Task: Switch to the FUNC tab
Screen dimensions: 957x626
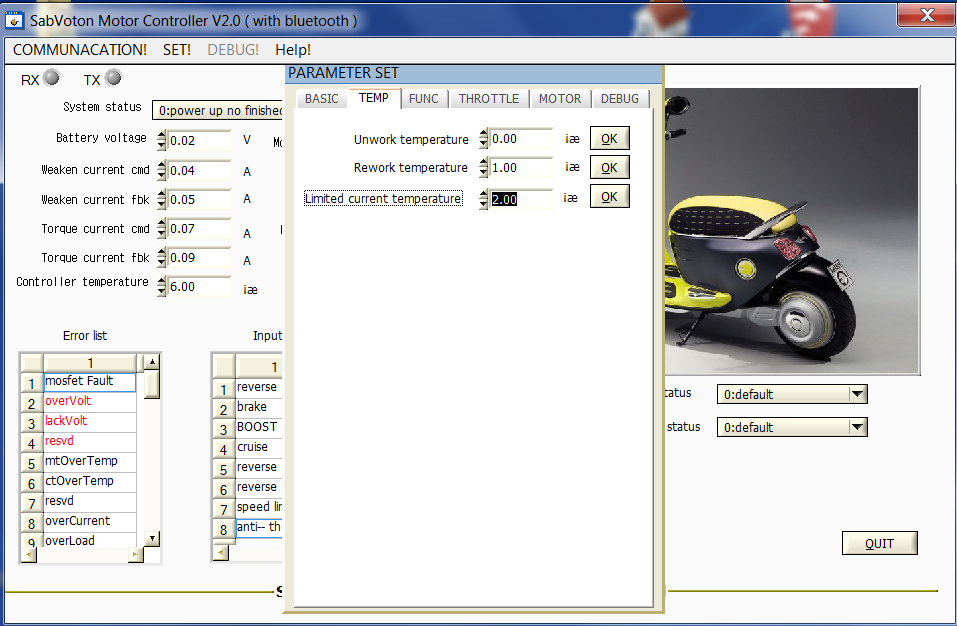Action: tap(424, 98)
